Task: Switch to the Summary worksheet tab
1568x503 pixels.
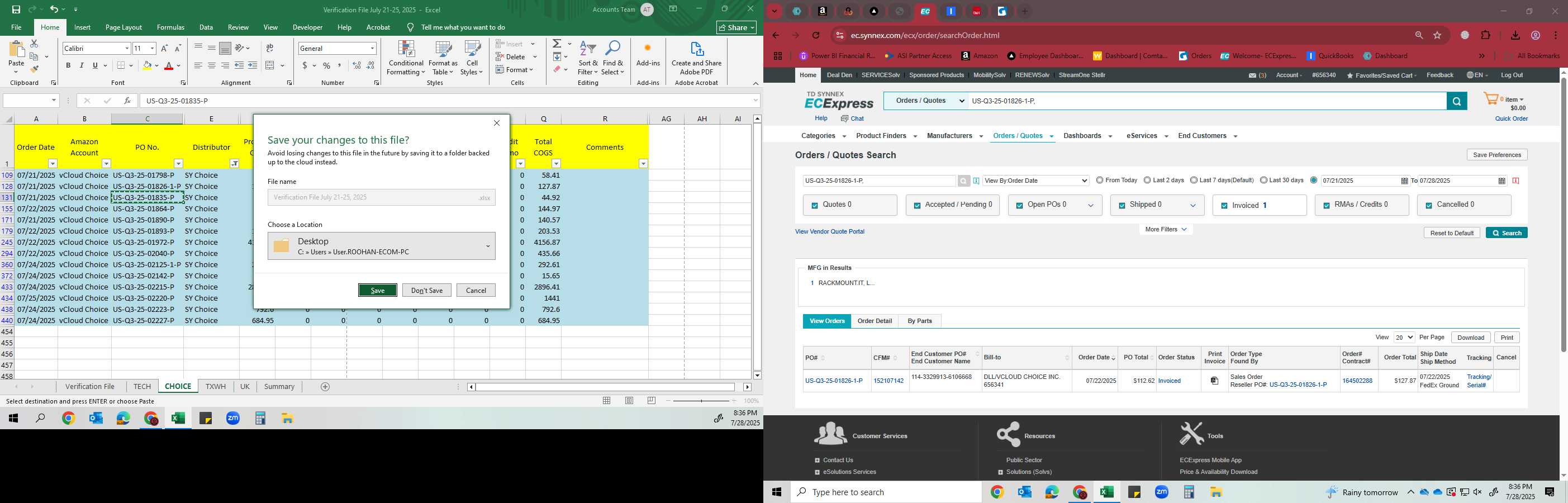Action: 279,387
